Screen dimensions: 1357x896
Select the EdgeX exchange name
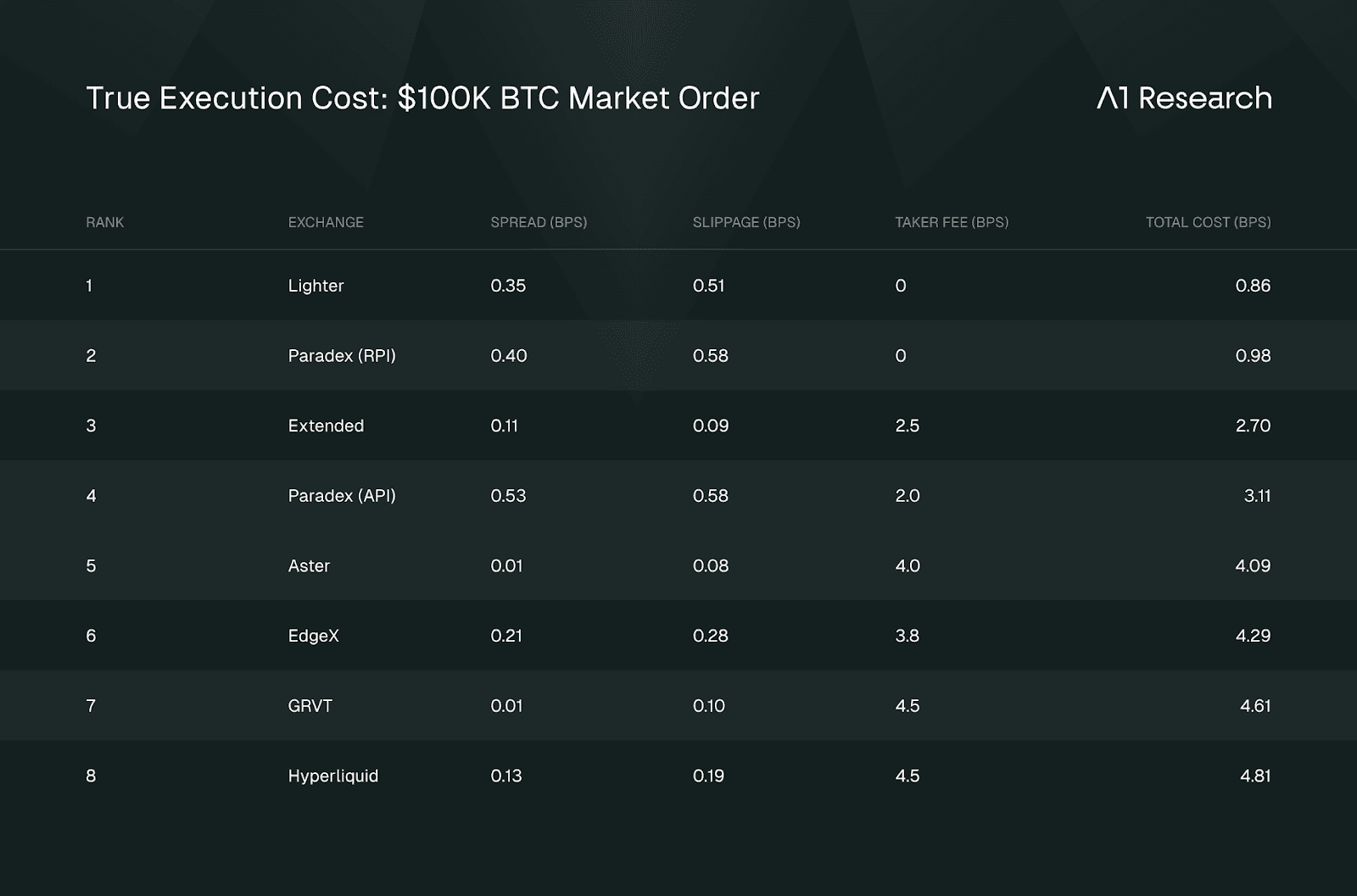click(313, 636)
